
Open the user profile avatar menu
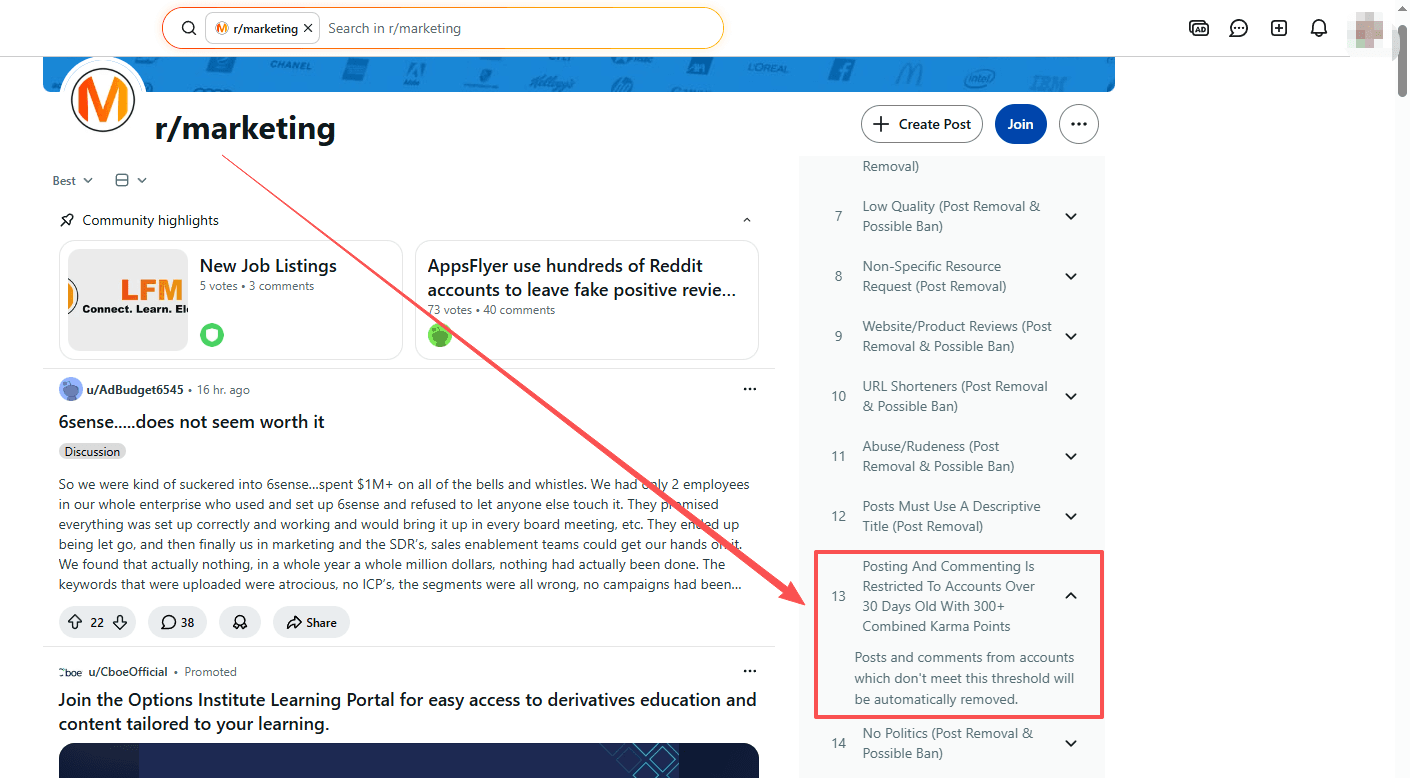pyautogui.click(x=1365, y=29)
